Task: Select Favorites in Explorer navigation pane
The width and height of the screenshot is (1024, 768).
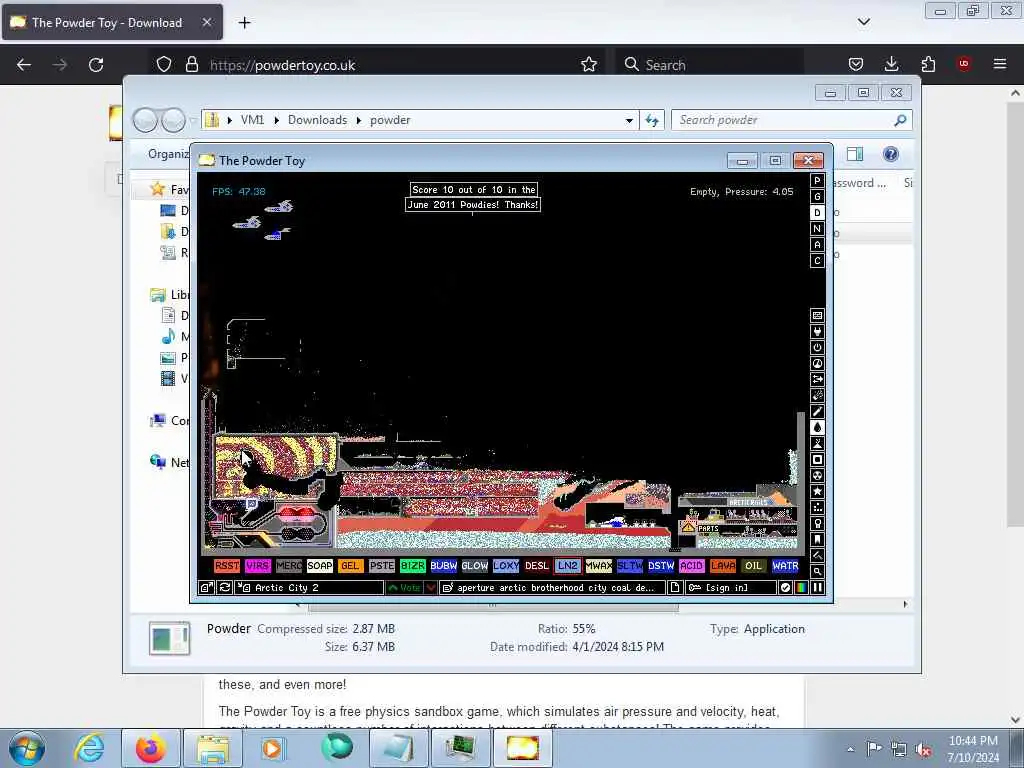Action: pos(168,189)
